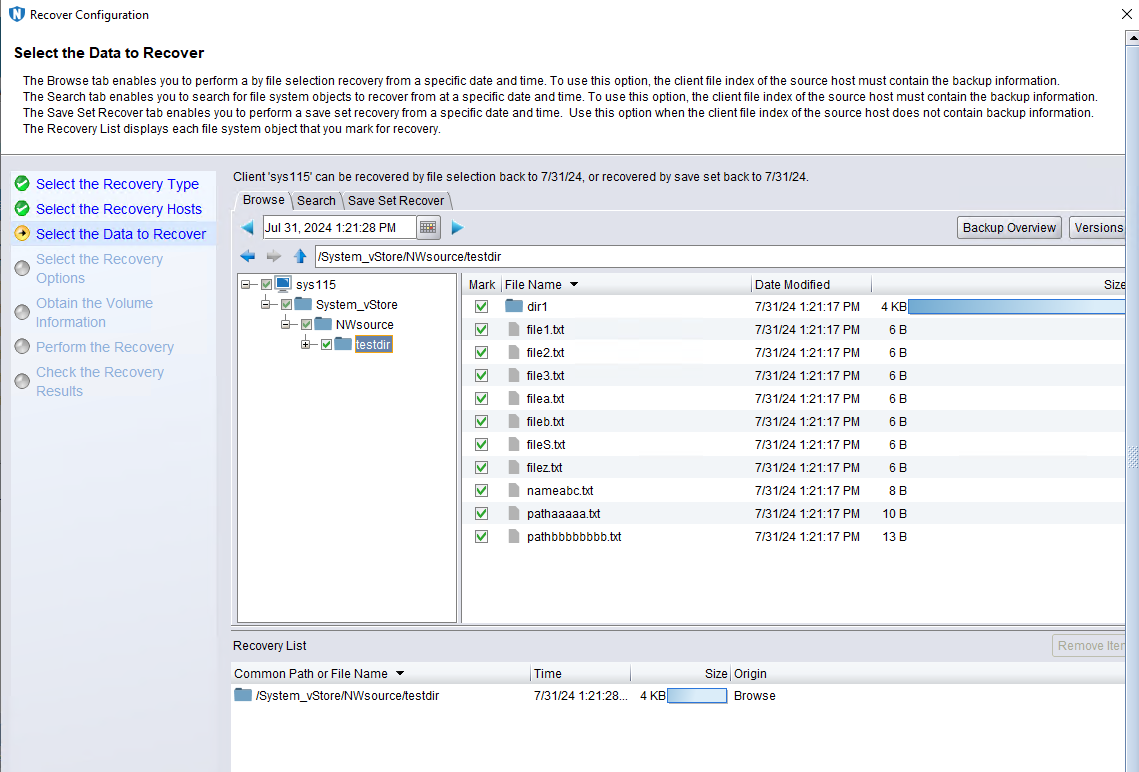Click the dir1 size bar
The image size is (1139, 772).
point(1016,306)
